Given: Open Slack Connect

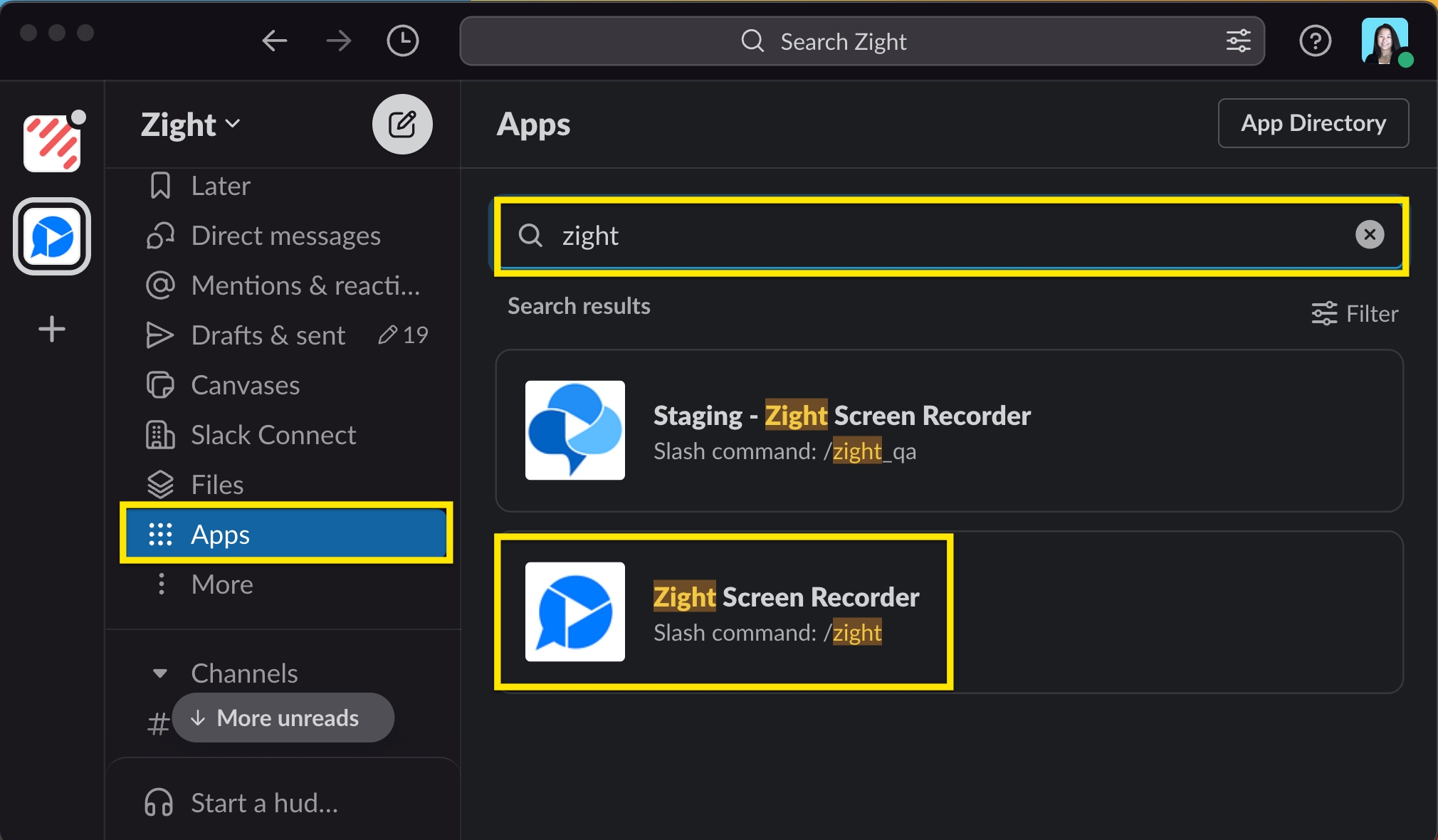Looking at the screenshot, I should 285,435.
